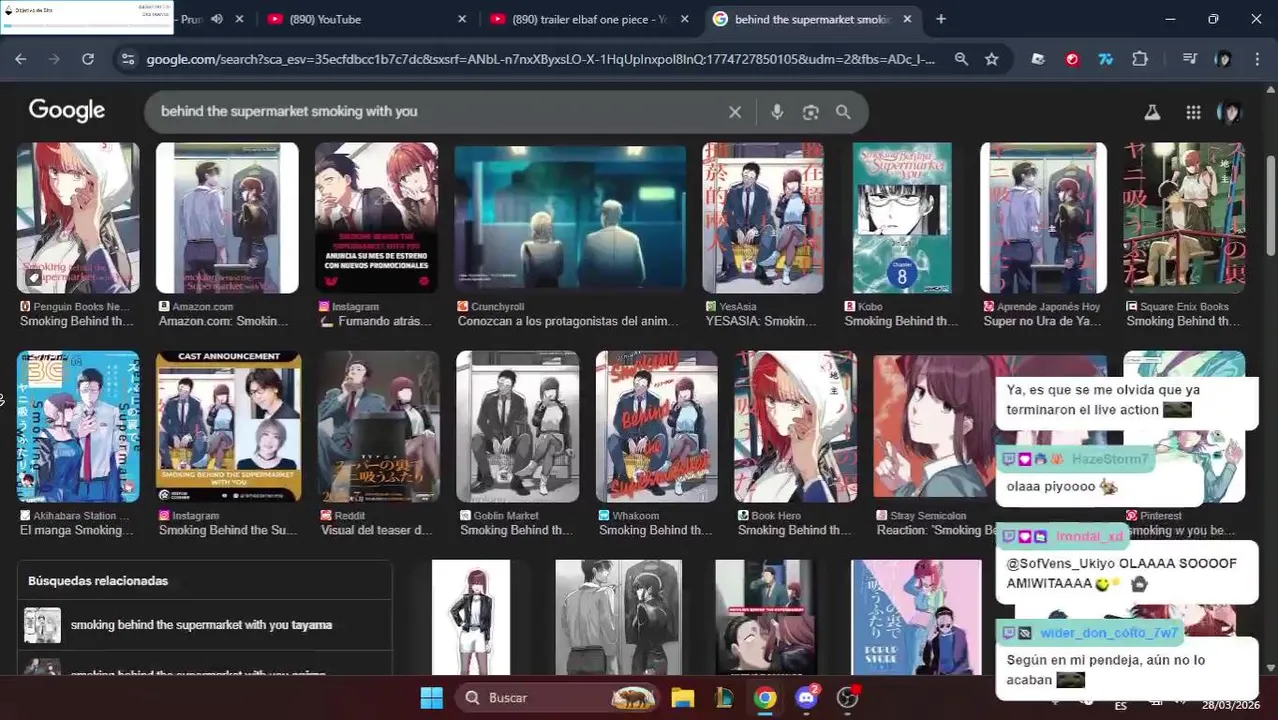Open the red circular extension icon
1278x720 pixels.
[x=1072, y=59]
